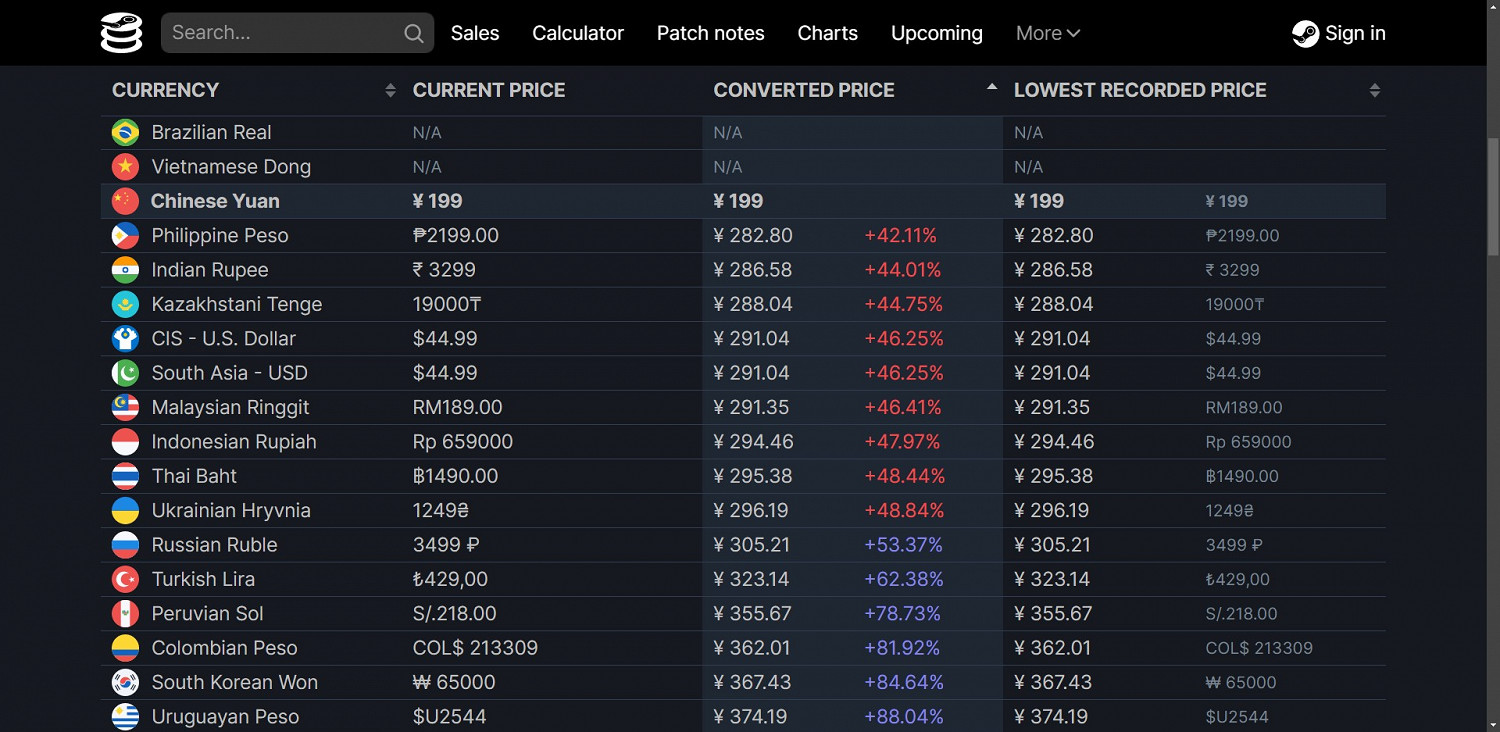1500x732 pixels.
Task: Open the Sales page
Action: (475, 33)
